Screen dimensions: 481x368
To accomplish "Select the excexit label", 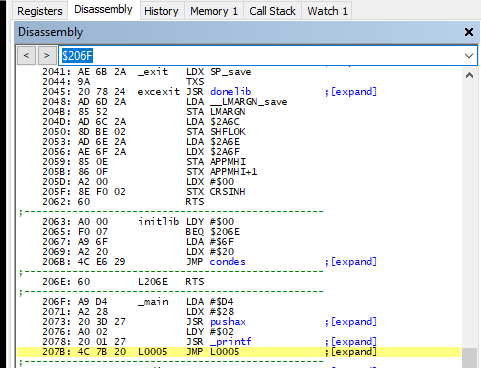I will click(x=159, y=92).
